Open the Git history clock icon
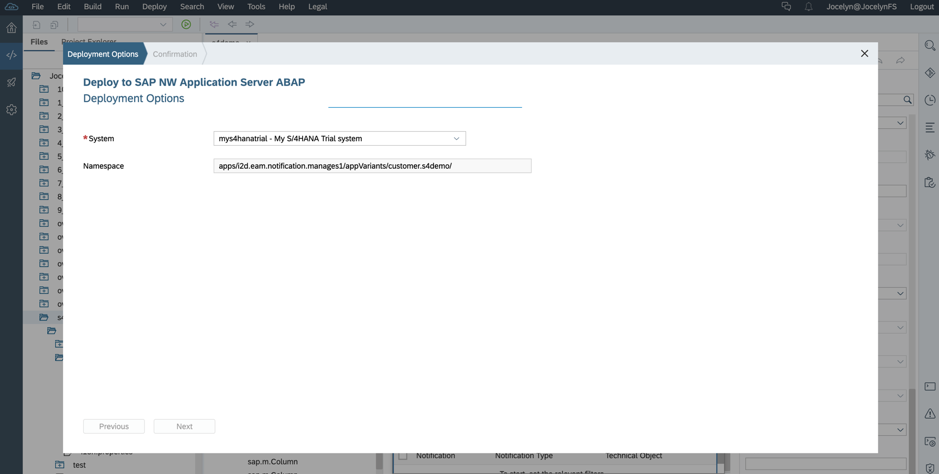Viewport: 939px width, 474px height. (929, 100)
